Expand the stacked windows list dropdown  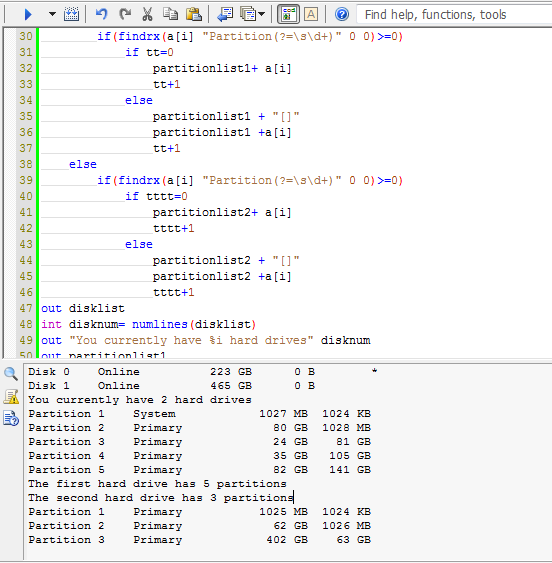pos(252,14)
